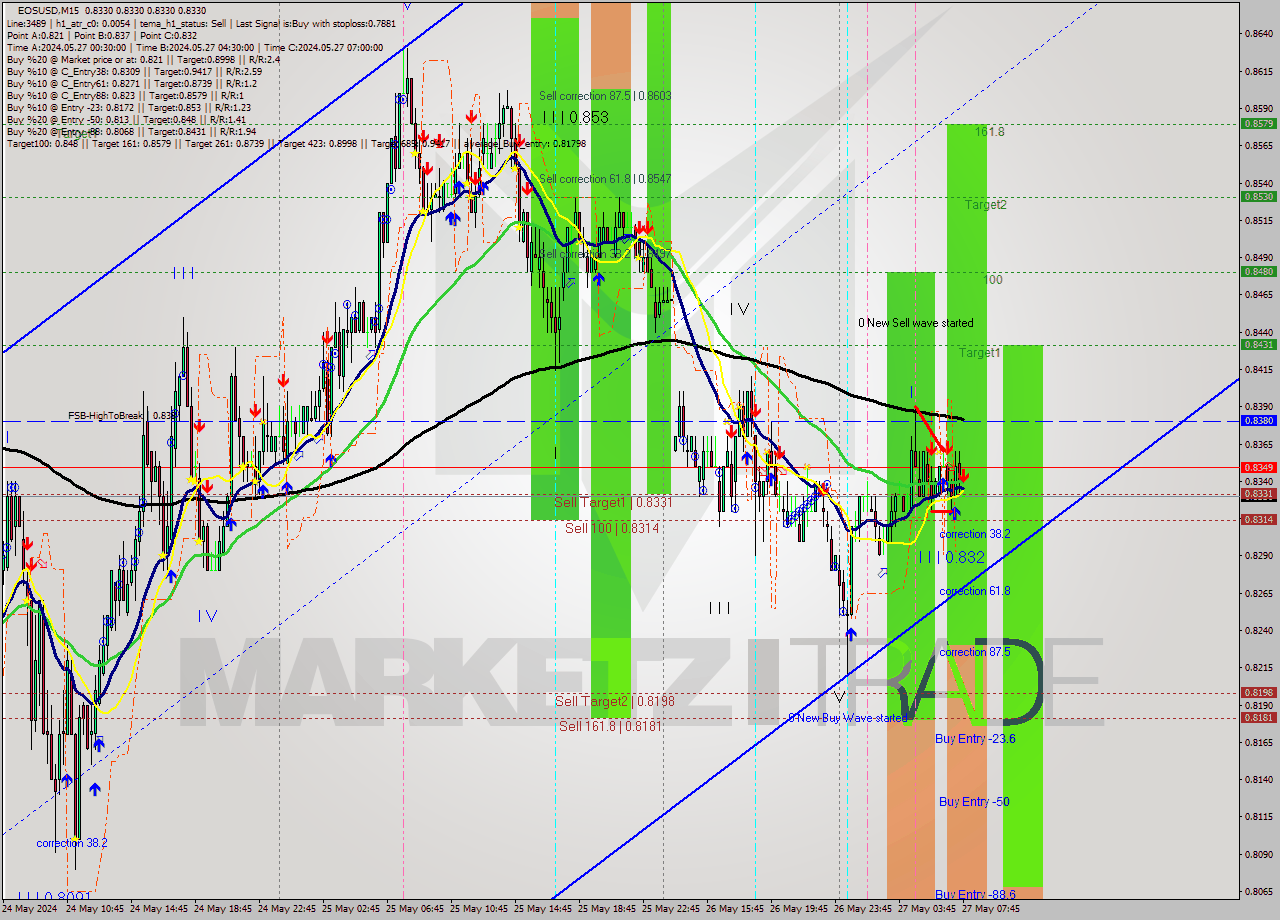Screen dimensions: 1280x920
Task: Select the 0.8290 price axis tick
Action: click(x=1258, y=556)
